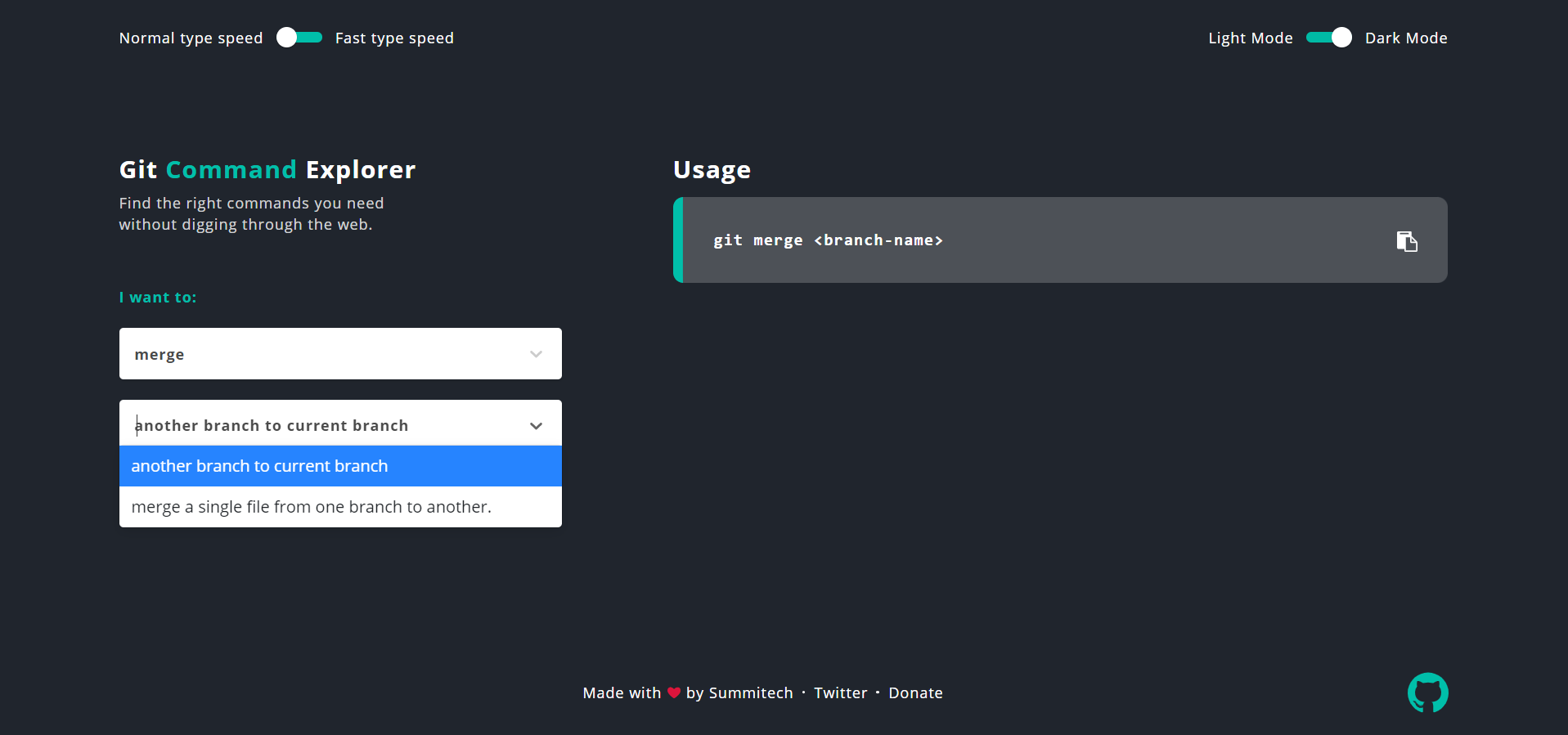This screenshot has height=735, width=1568.
Task: Toggle the type speed switch
Action: [x=299, y=38]
